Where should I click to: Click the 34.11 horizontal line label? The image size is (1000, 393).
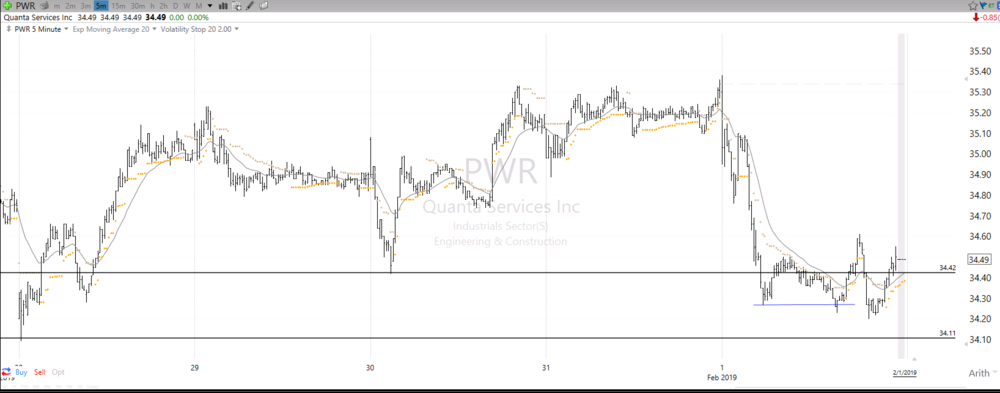coord(947,333)
